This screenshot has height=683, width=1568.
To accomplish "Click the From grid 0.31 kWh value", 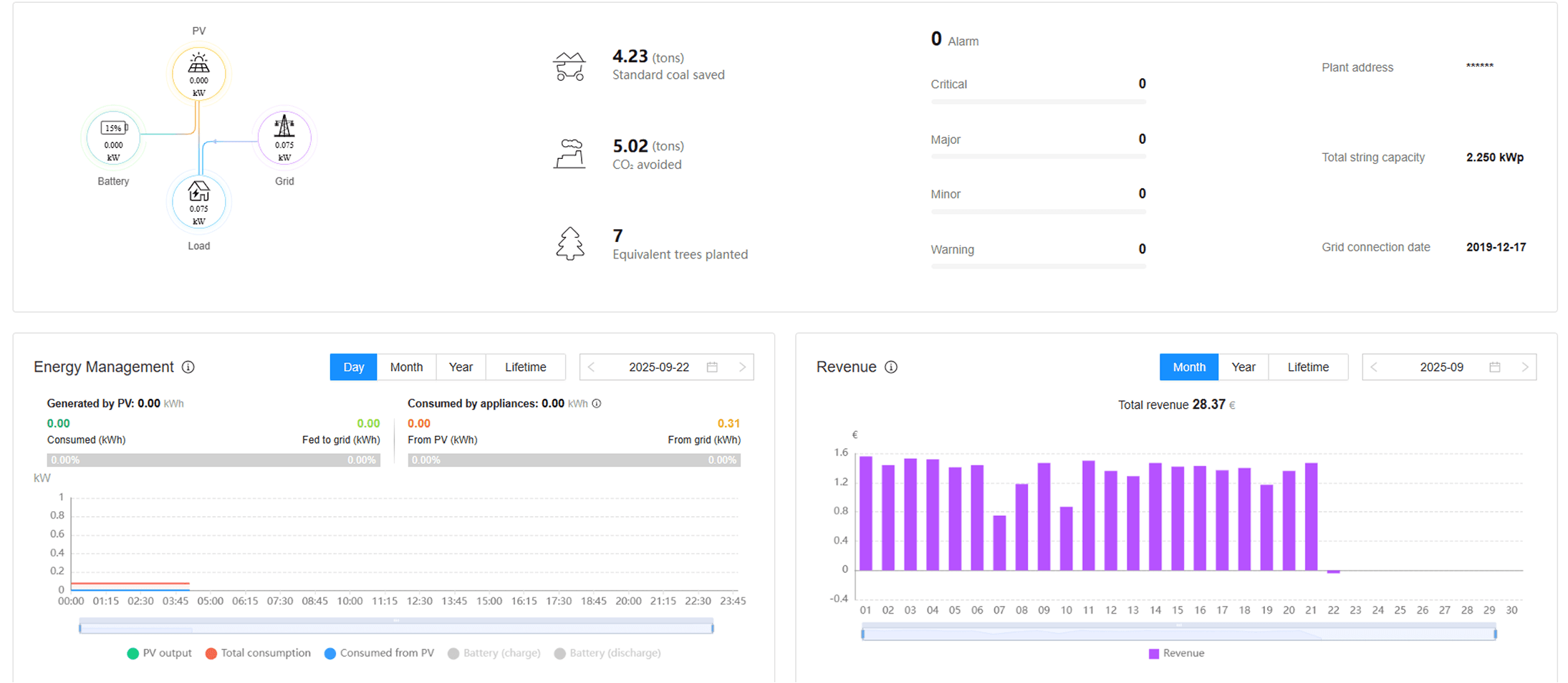I will 728,424.
